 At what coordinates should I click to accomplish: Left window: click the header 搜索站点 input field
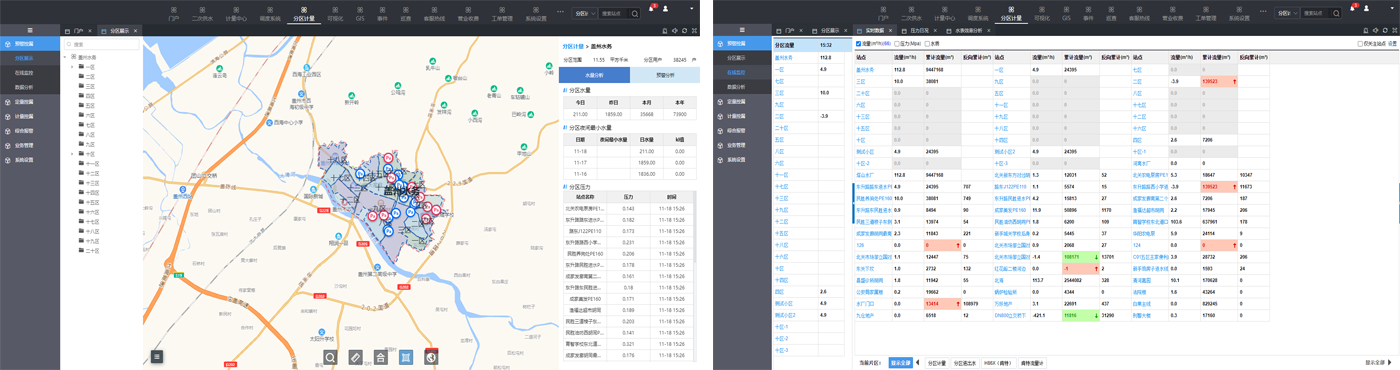pos(615,13)
